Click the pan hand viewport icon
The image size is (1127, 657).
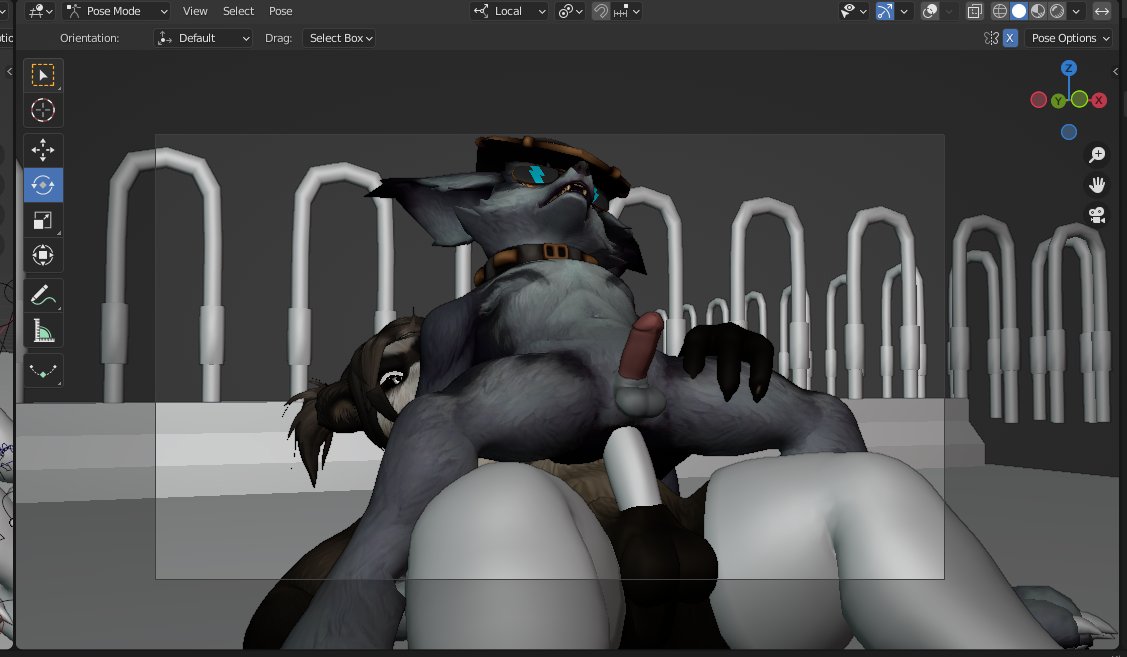tap(1097, 185)
